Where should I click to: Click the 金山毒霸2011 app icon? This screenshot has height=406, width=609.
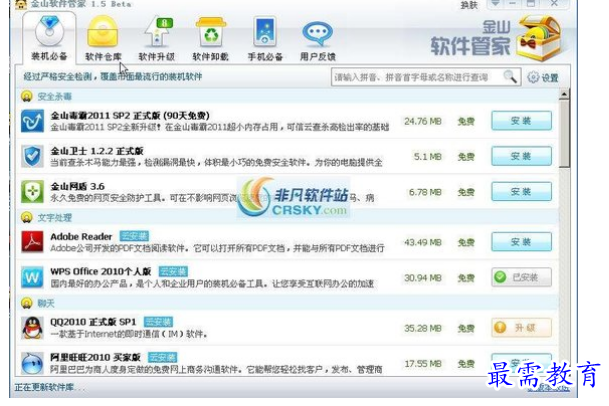click(x=32, y=121)
